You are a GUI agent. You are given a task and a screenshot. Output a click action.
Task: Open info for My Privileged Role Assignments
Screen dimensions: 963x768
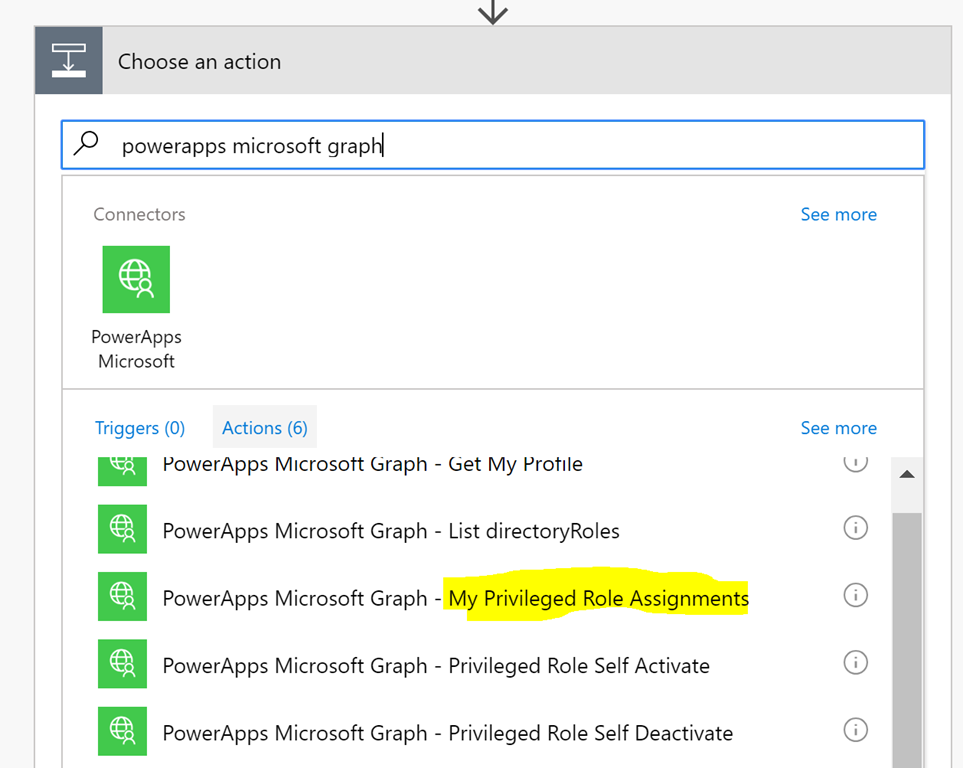(855, 595)
